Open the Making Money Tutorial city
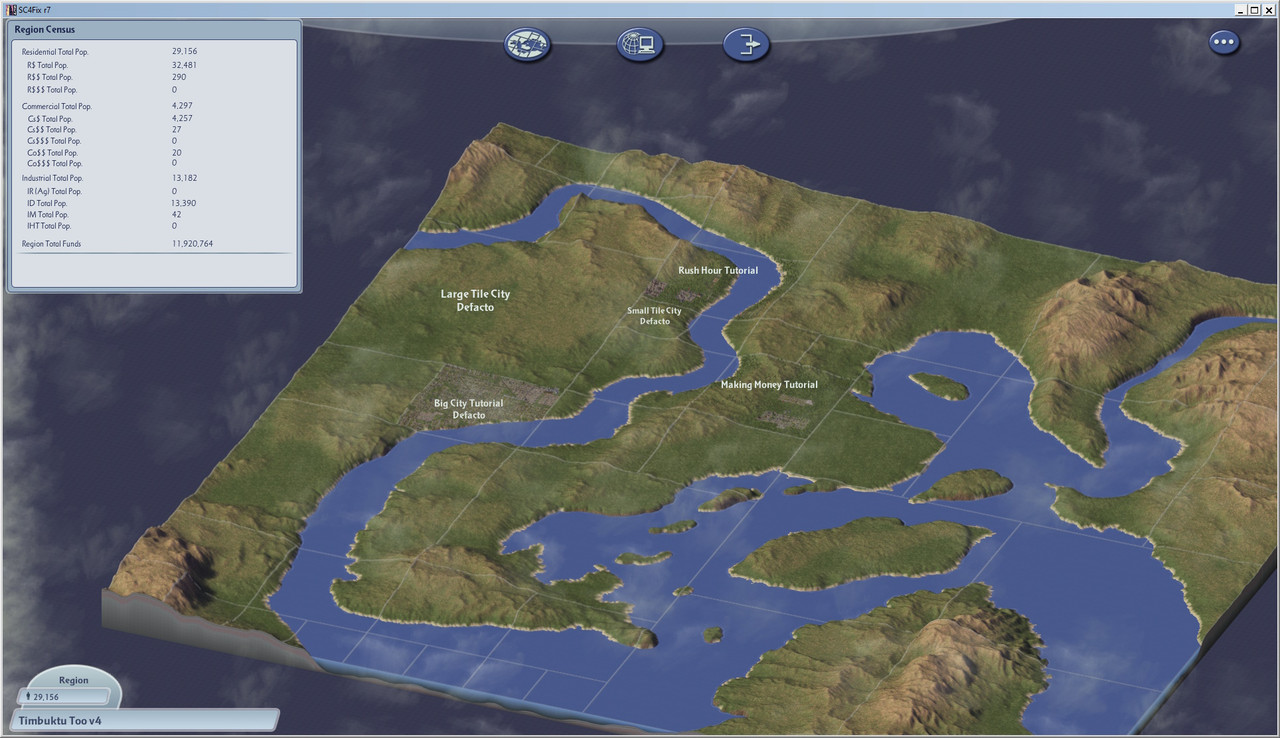 click(769, 384)
